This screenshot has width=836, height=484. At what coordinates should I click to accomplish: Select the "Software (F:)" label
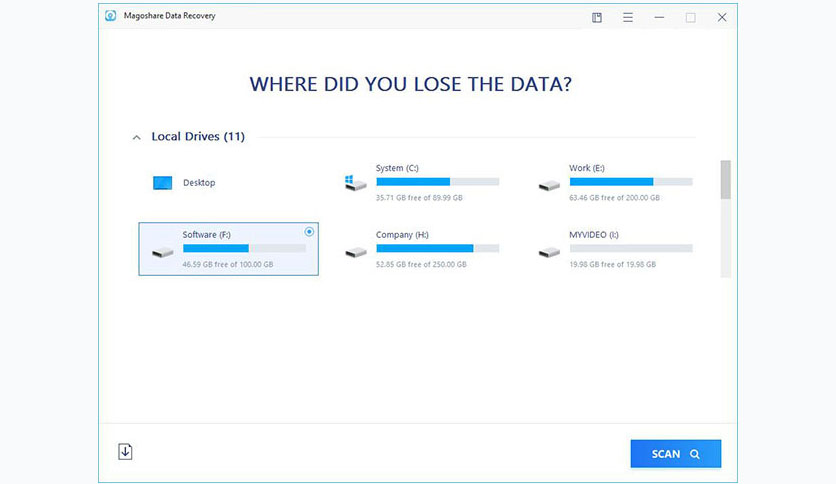206,235
